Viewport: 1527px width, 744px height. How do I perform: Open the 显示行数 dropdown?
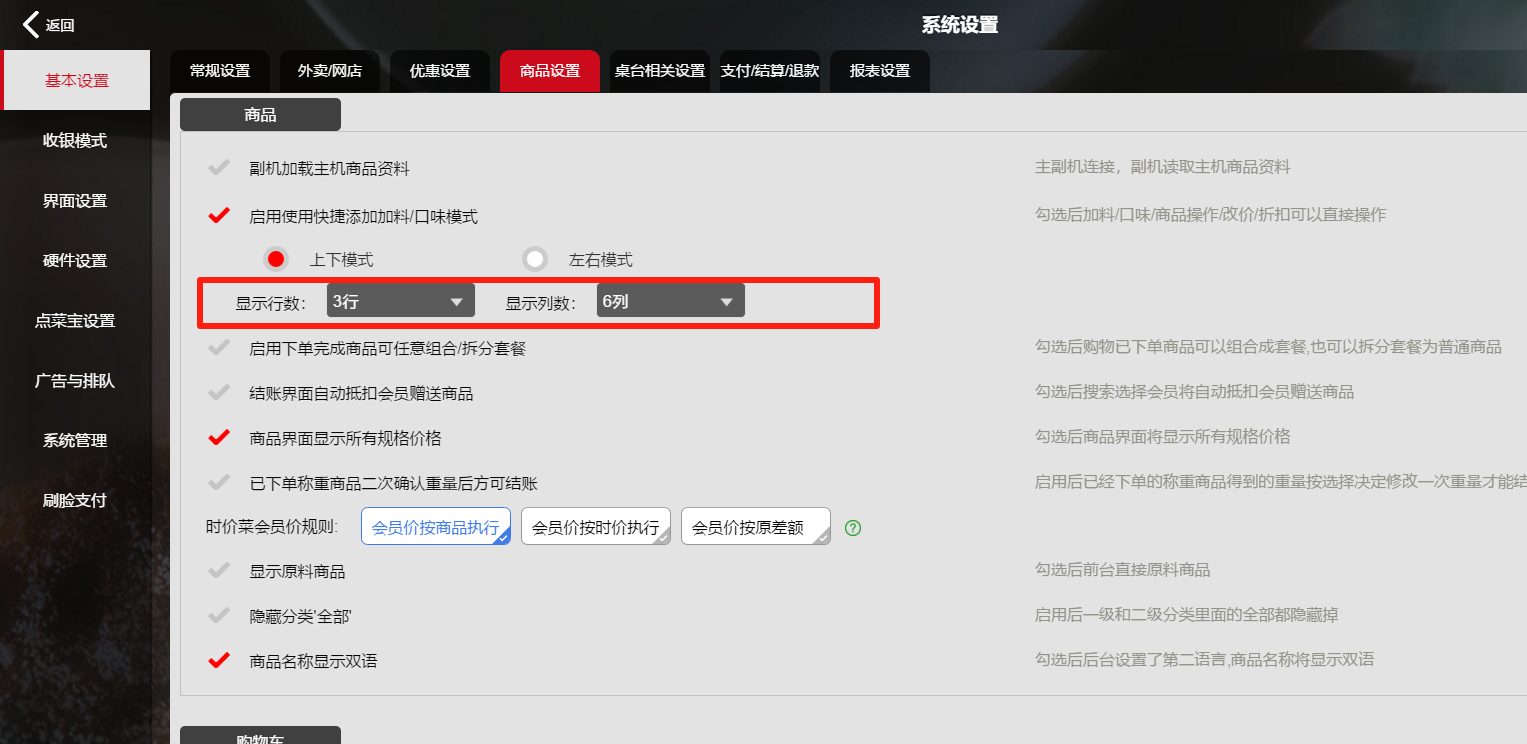pos(400,302)
